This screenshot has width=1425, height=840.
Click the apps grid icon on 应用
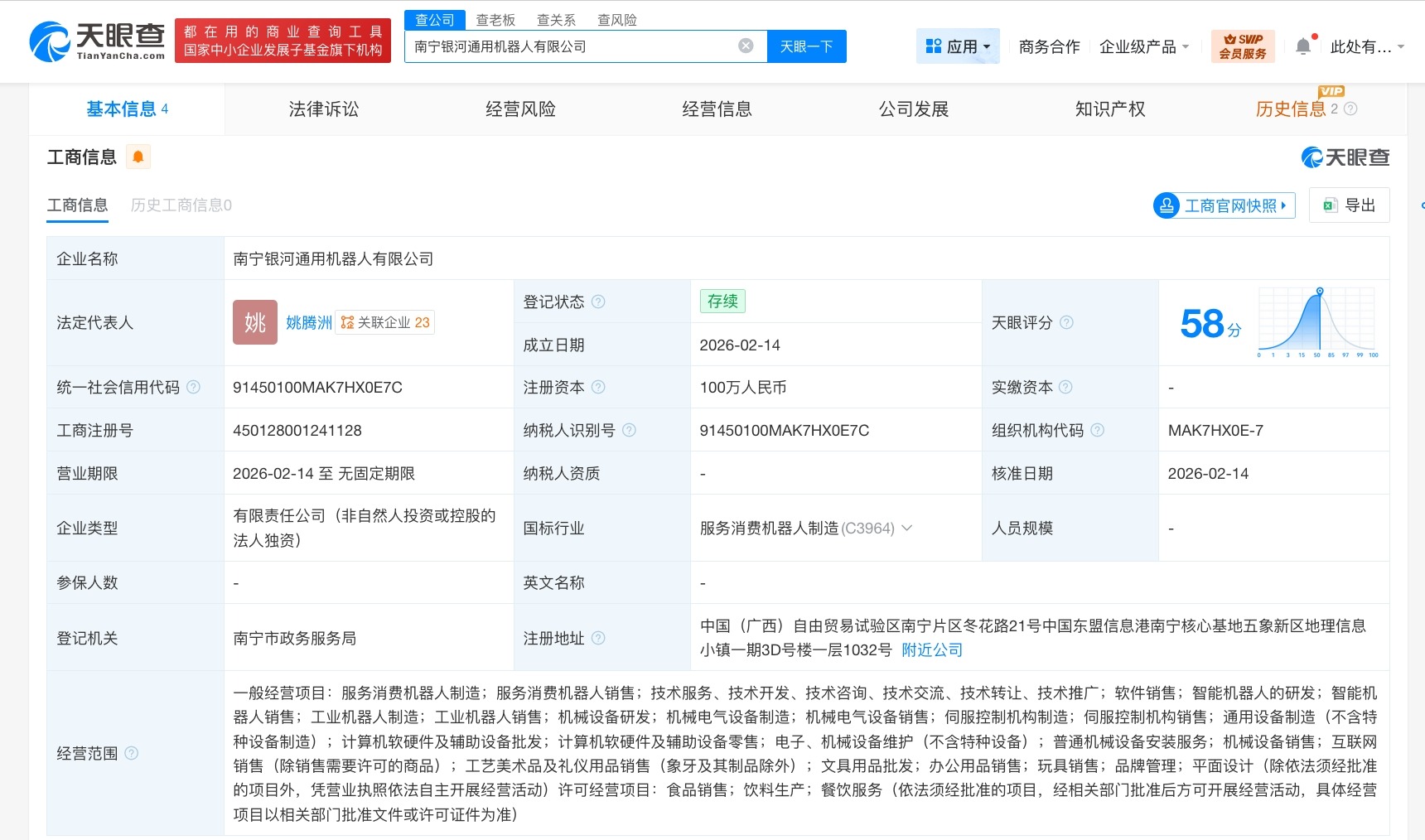934,46
